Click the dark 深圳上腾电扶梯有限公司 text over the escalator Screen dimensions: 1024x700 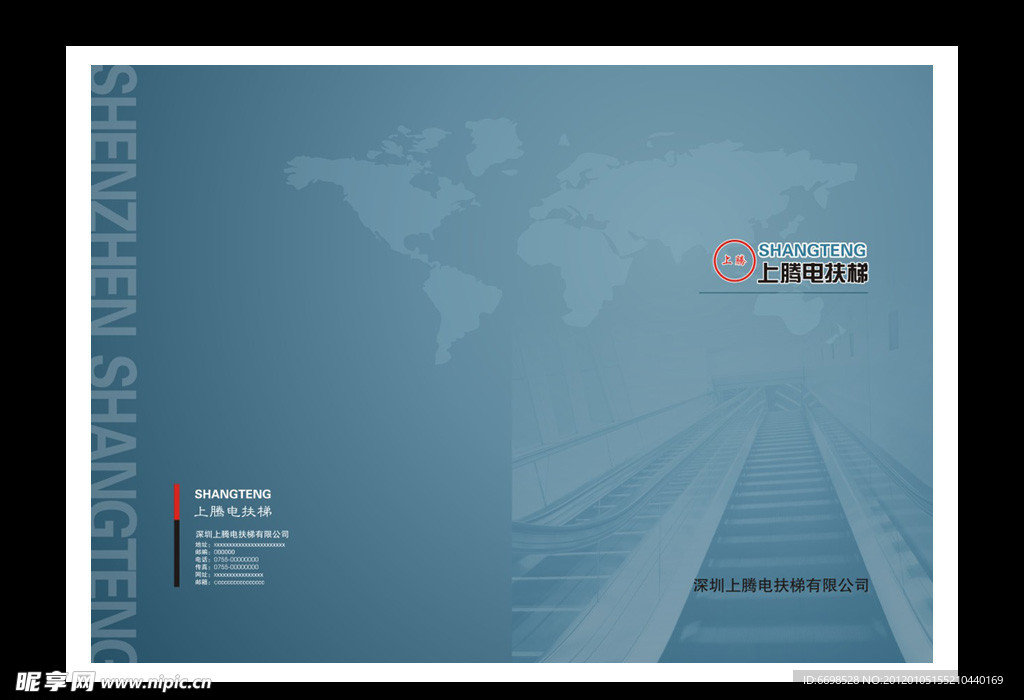pos(781,585)
